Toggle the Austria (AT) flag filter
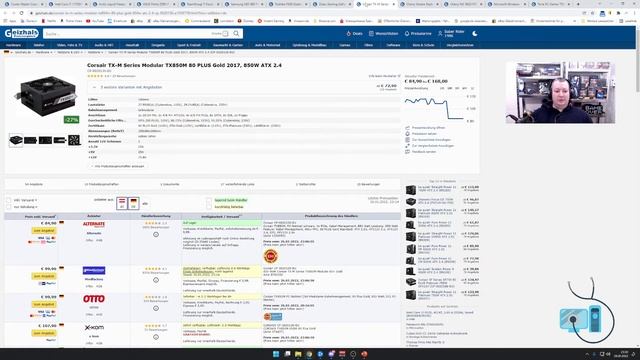The image size is (640, 360). click(122, 203)
